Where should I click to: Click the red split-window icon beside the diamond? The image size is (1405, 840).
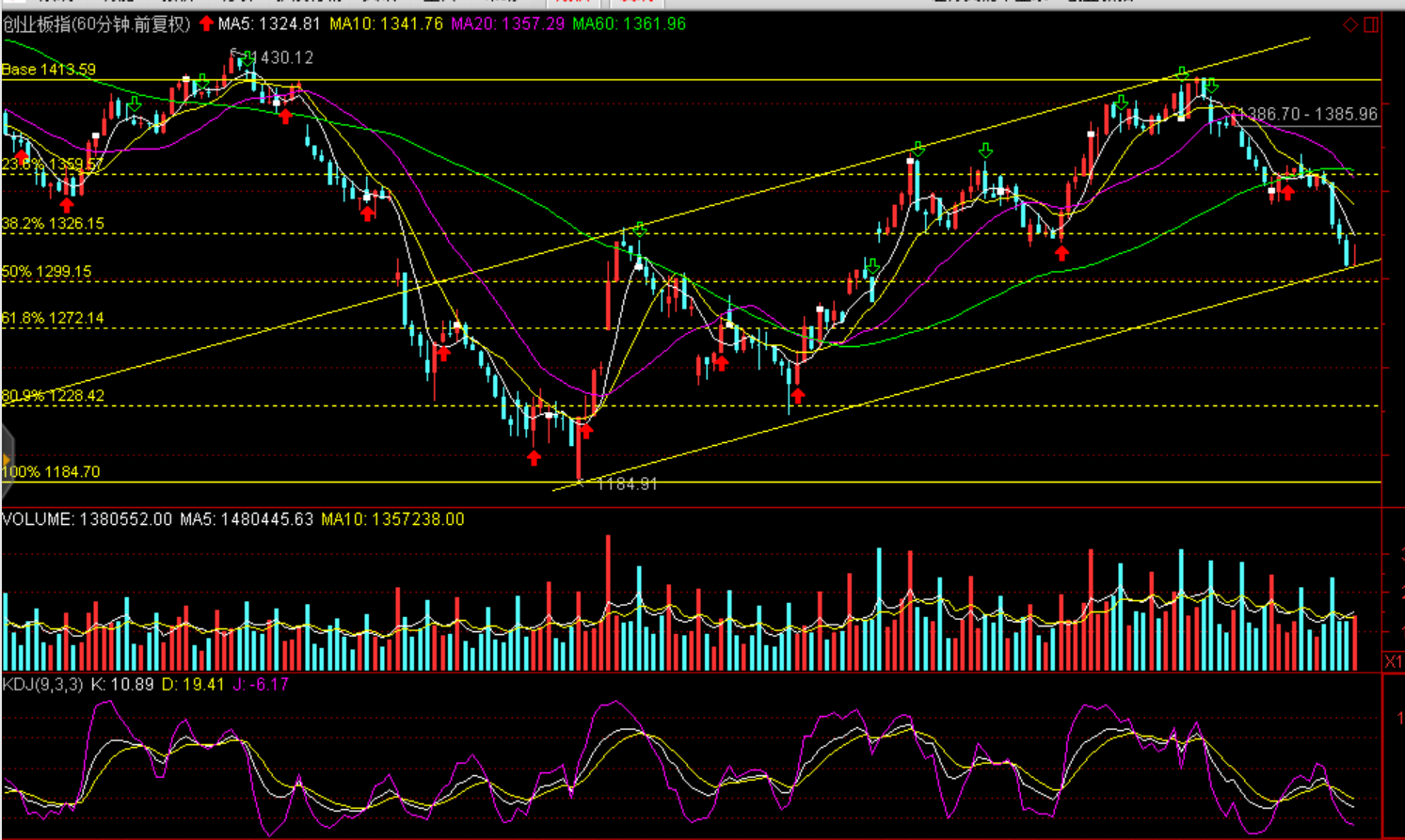pos(1371,24)
